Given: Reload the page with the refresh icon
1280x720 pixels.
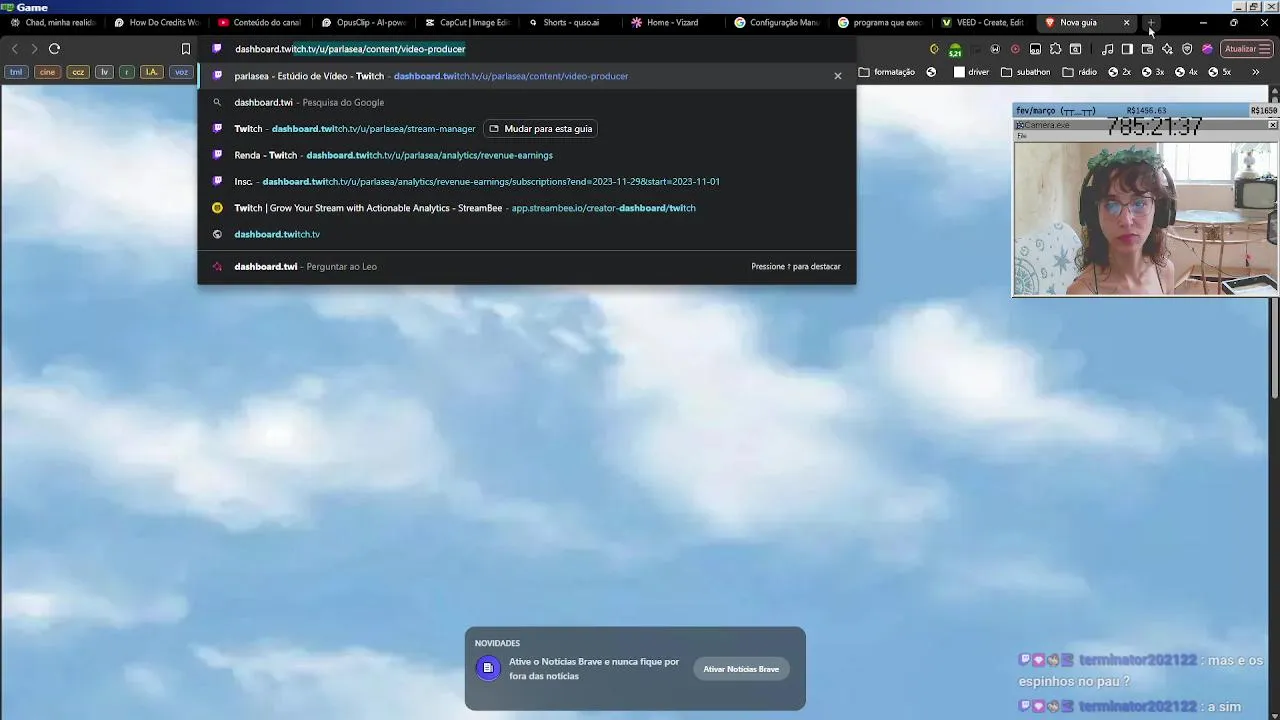Looking at the screenshot, I should [54, 48].
